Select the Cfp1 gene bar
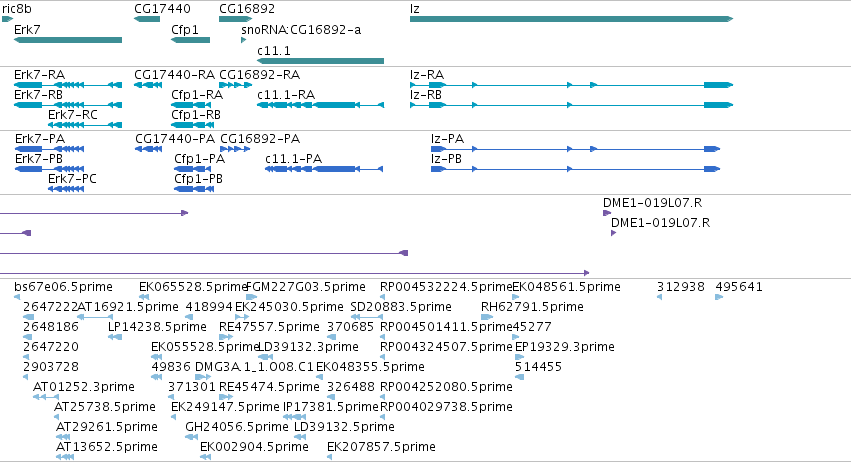 [x=190, y=40]
